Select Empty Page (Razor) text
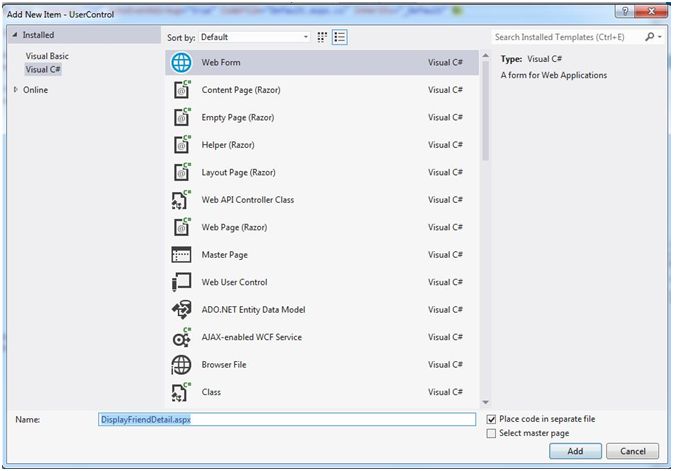This screenshot has height=471, width=673. tap(238, 117)
